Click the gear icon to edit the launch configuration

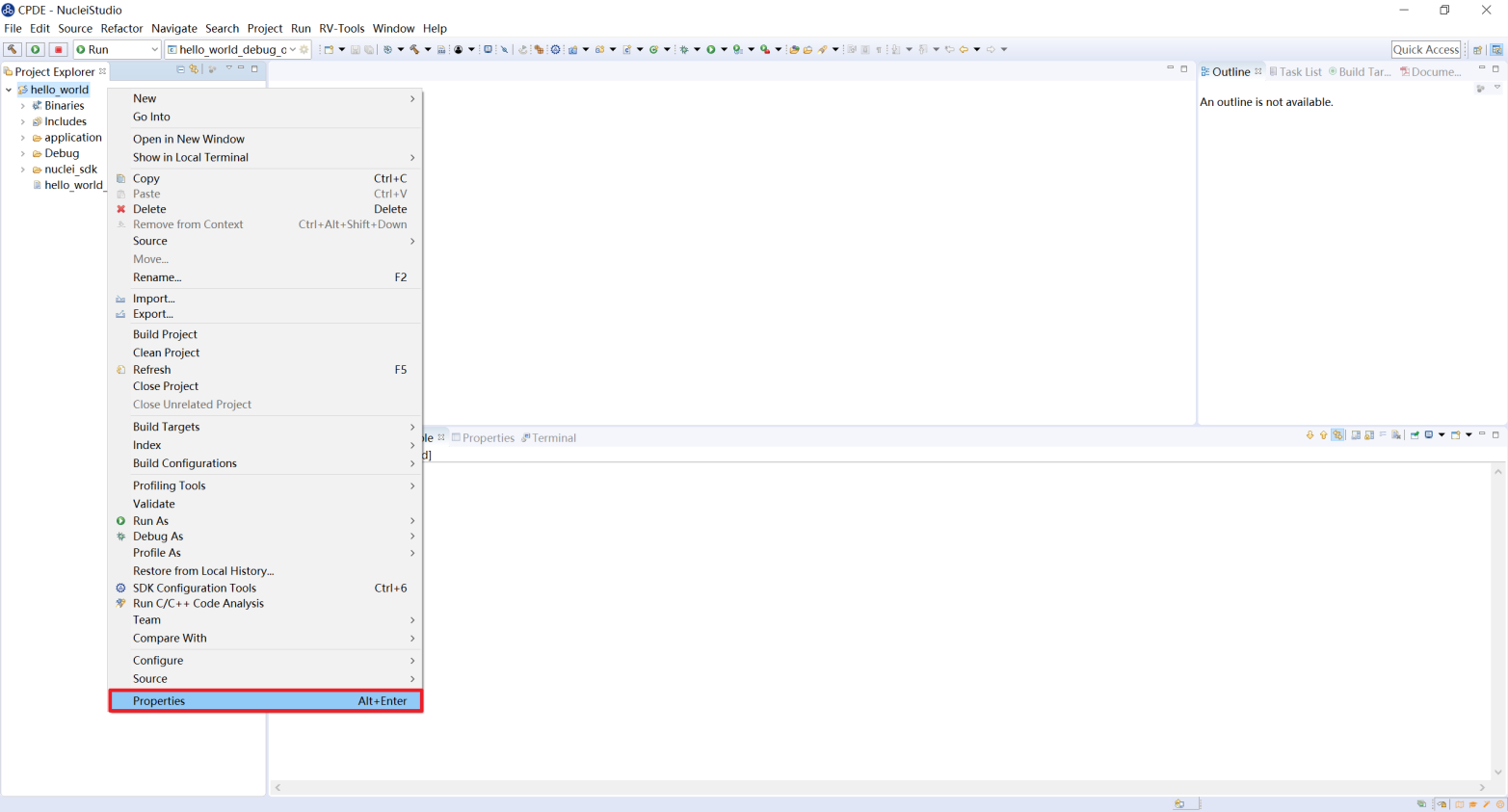tap(304, 49)
